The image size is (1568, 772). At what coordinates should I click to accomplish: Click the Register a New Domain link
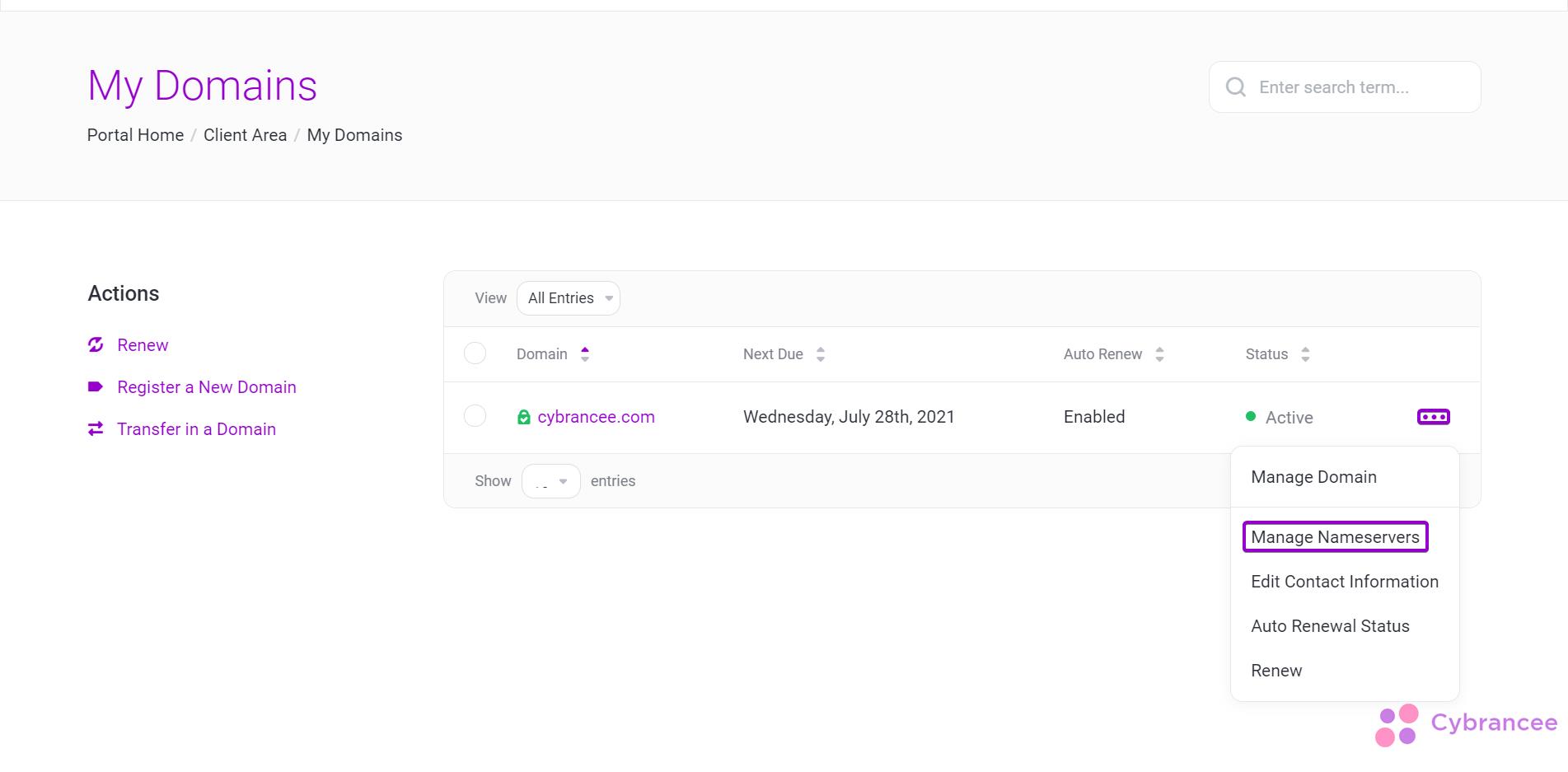(x=207, y=387)
